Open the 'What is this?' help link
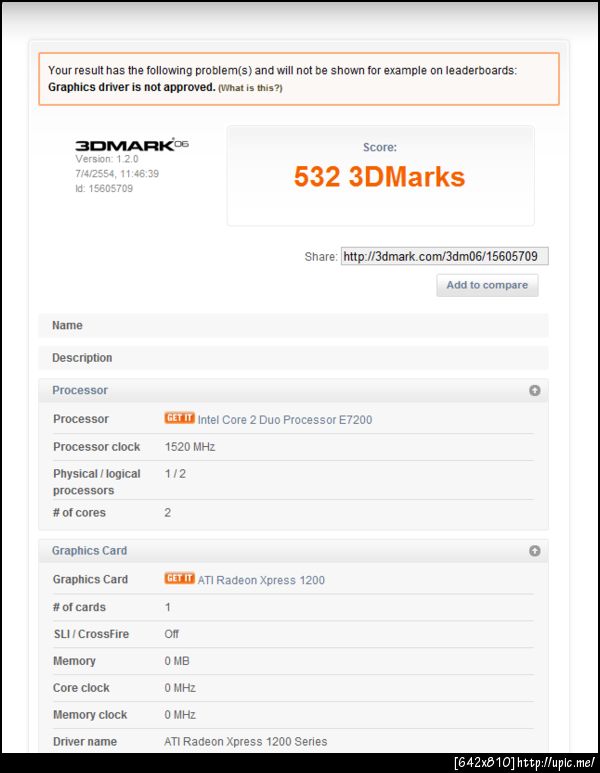Viewport: 600px width, 773px height. (x=250, y=88)
